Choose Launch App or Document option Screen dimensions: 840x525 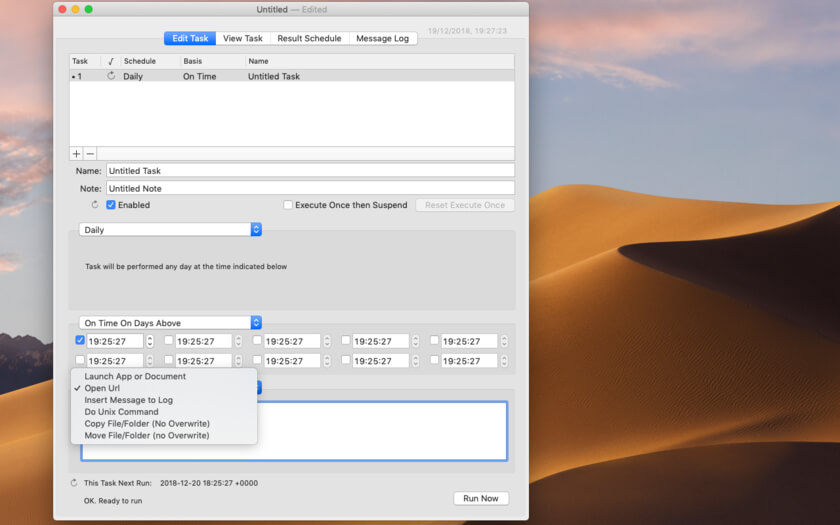135,377
